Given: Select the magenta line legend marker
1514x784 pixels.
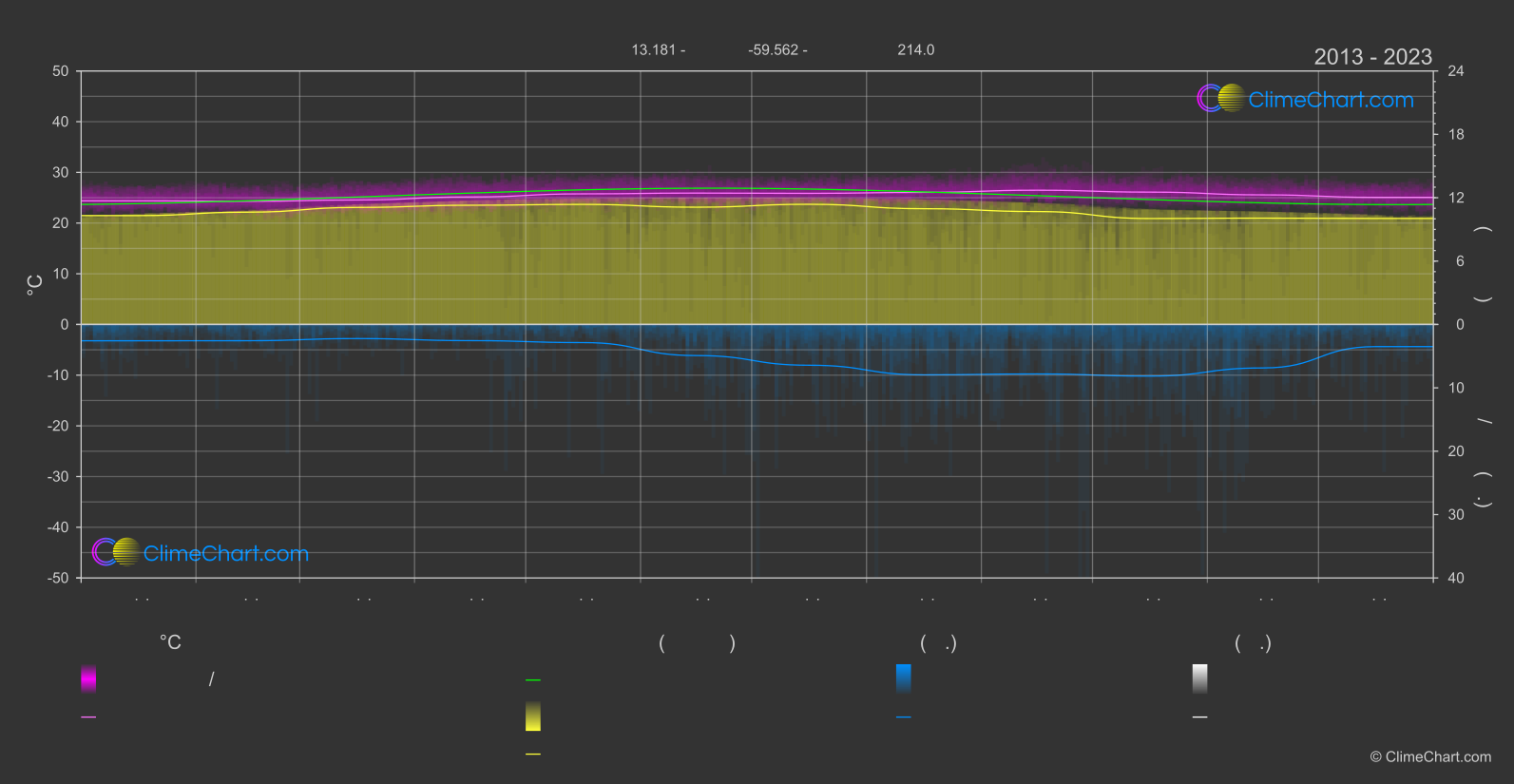Looking at the screenshot, I should pos(88,717).
